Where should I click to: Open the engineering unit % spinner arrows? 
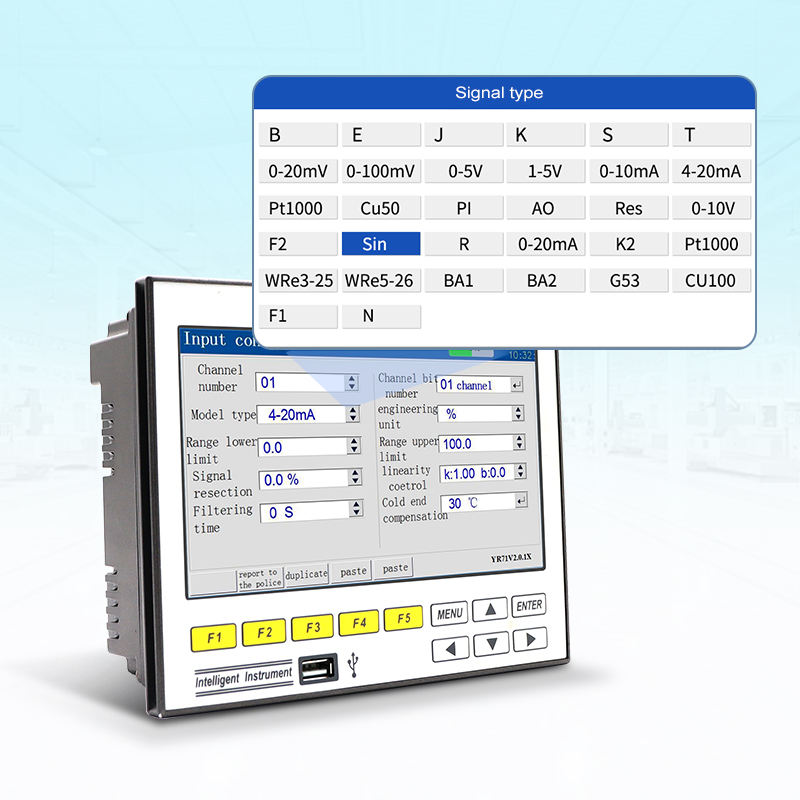click(518, 413)
